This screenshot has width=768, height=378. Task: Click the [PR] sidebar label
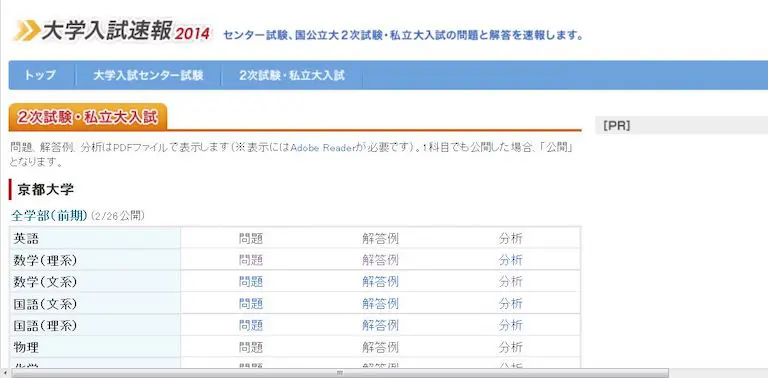click(x=617, y=126)
